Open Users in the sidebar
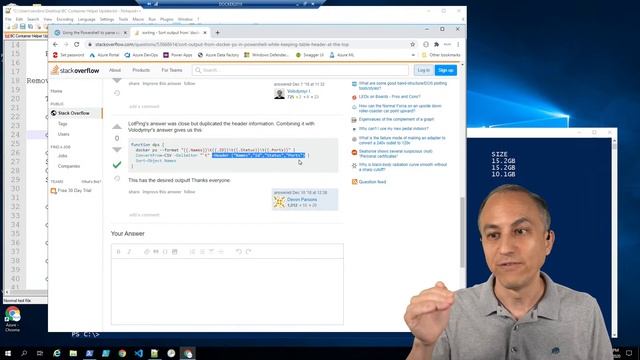 [x=64, y=134]
